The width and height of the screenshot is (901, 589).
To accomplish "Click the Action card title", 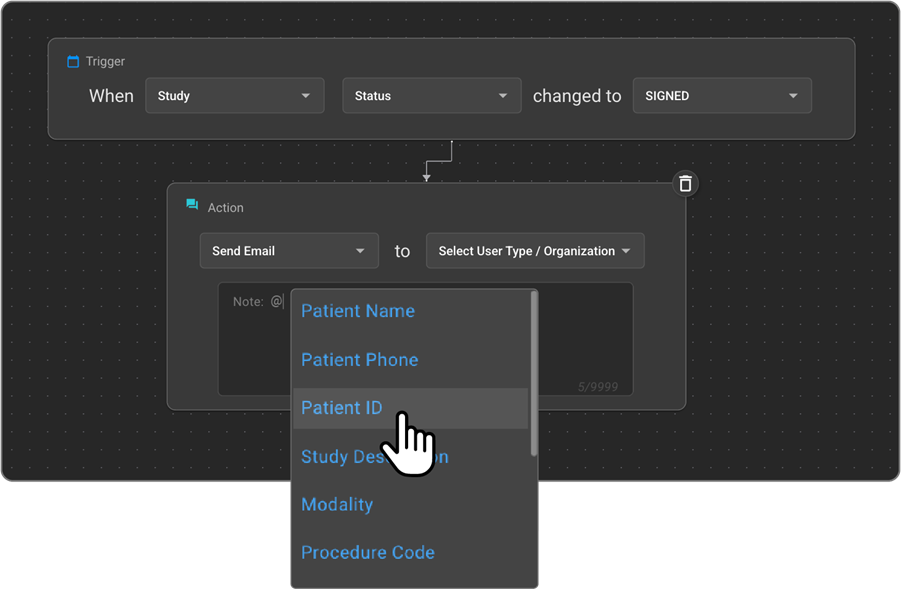I will [225, 208].
